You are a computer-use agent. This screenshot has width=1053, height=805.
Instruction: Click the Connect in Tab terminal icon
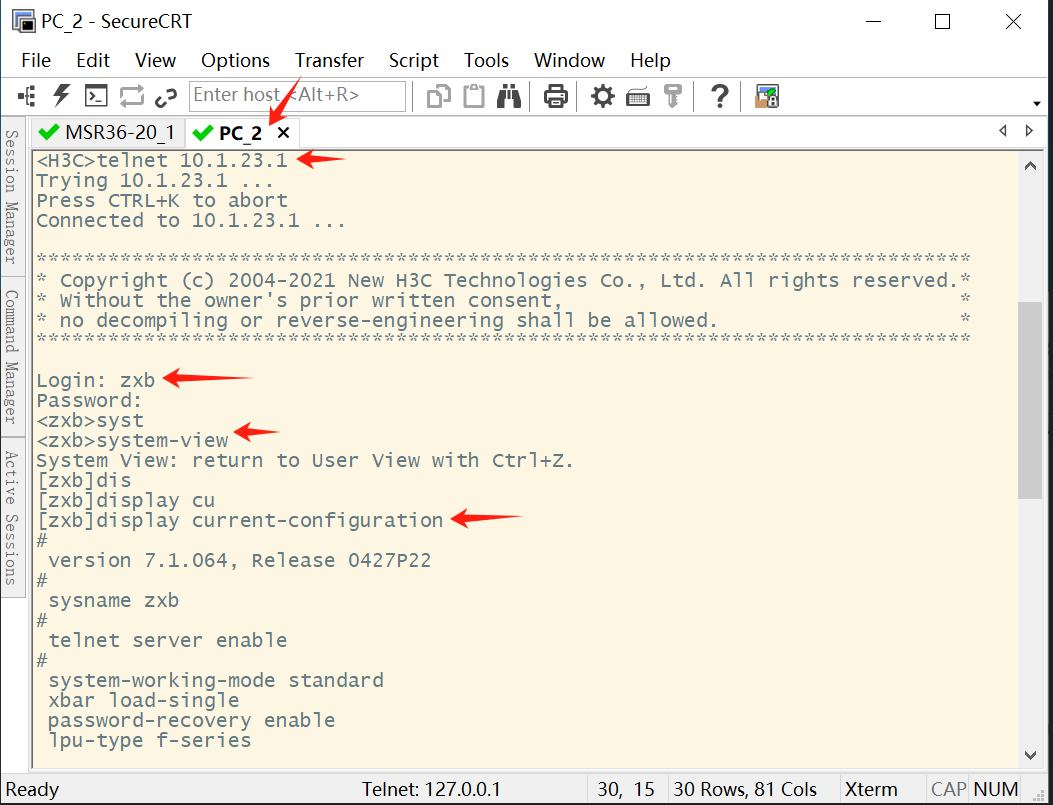(96, 96)
